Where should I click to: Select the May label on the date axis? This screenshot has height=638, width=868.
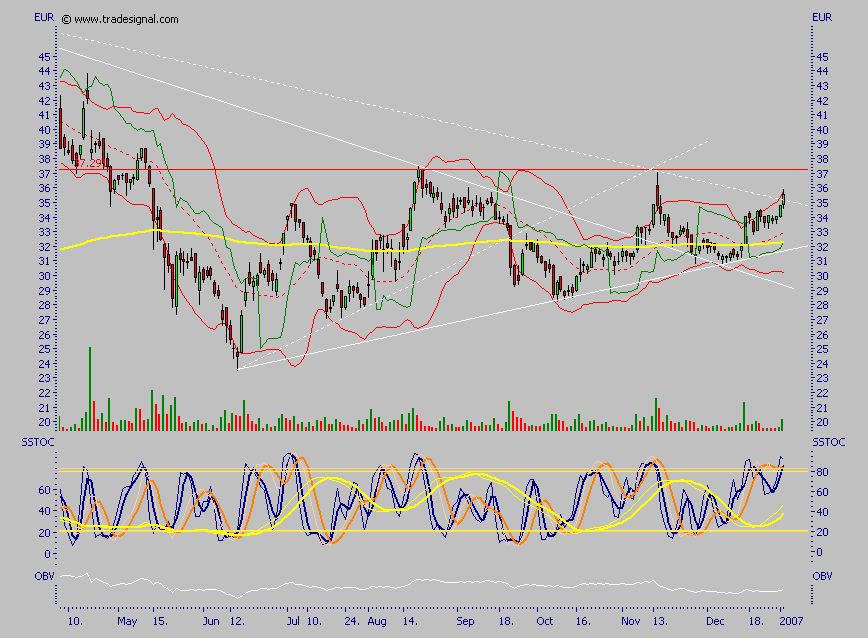[127, 621]
